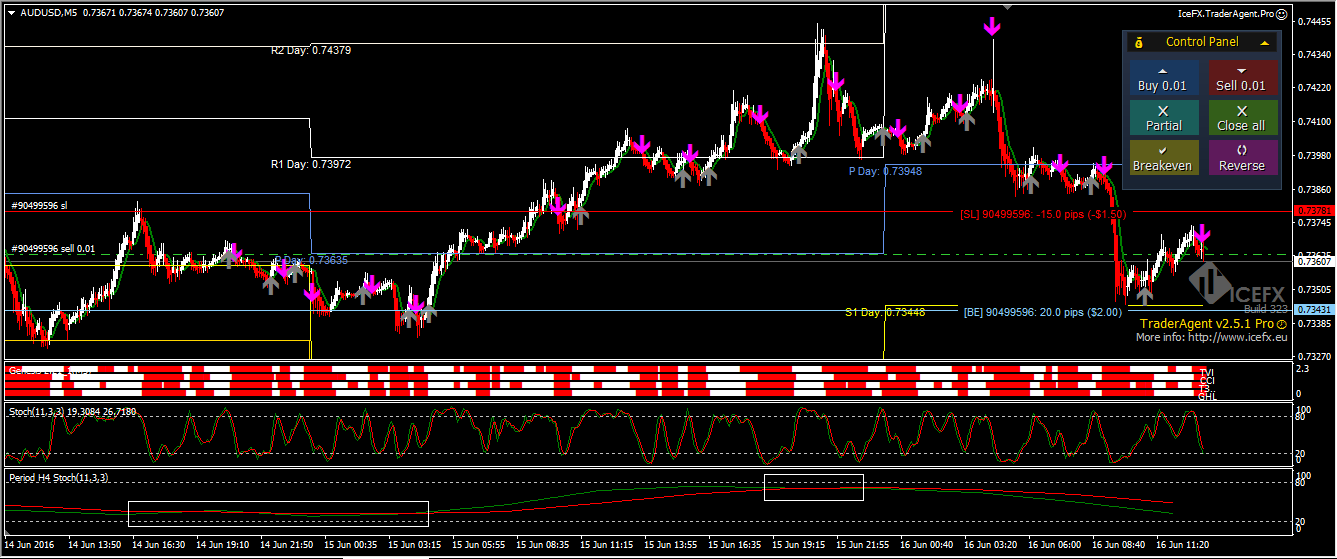Click the Close all button

1241,118
